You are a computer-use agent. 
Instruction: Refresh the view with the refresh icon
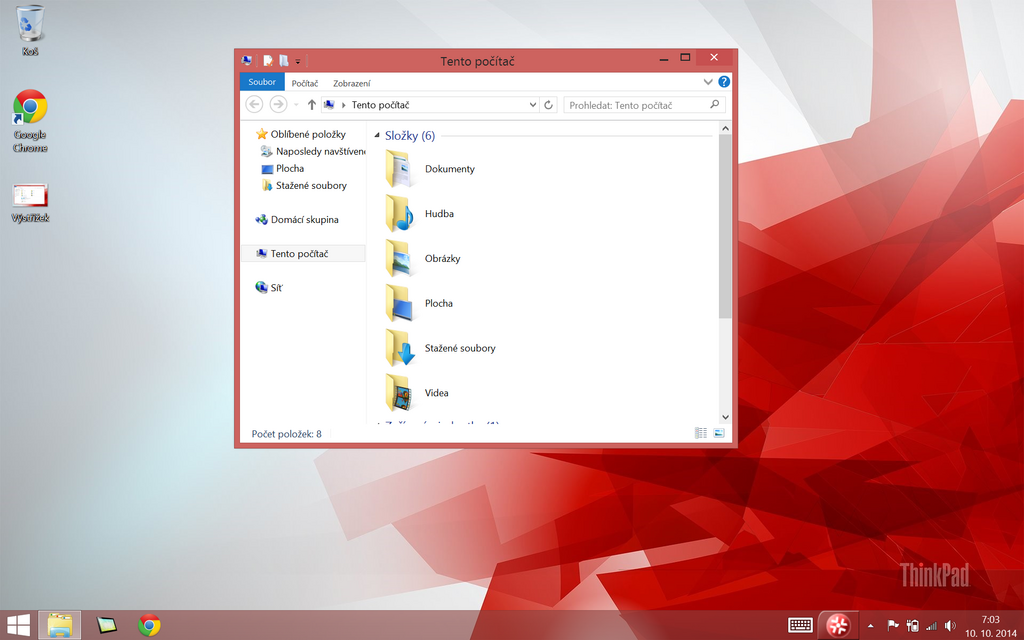tap(547, 104)
